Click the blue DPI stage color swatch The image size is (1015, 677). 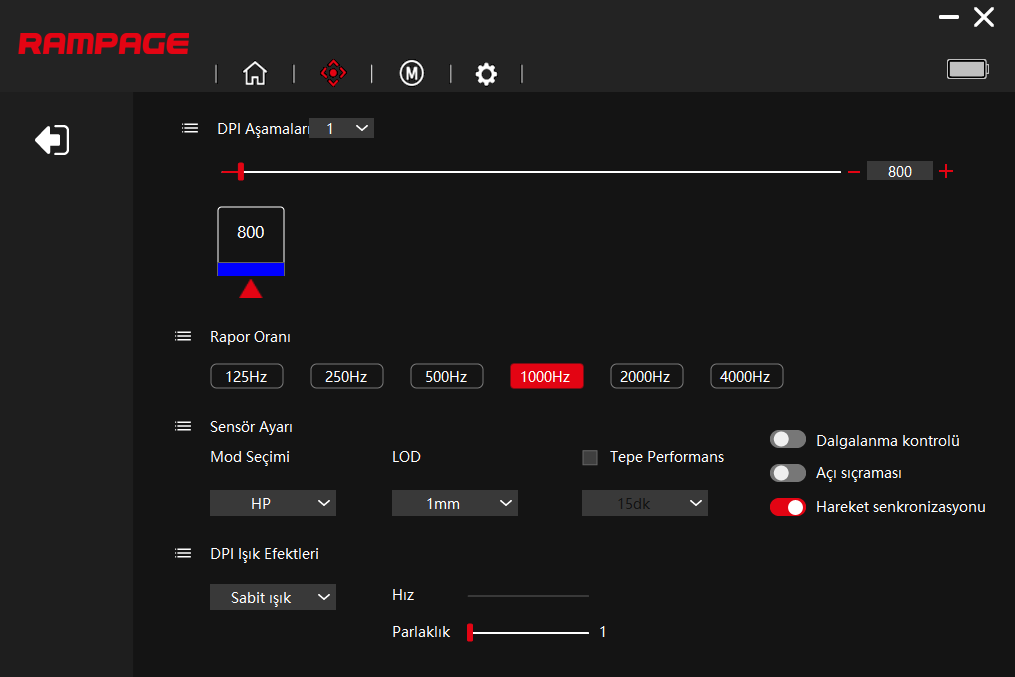[251, 269]
